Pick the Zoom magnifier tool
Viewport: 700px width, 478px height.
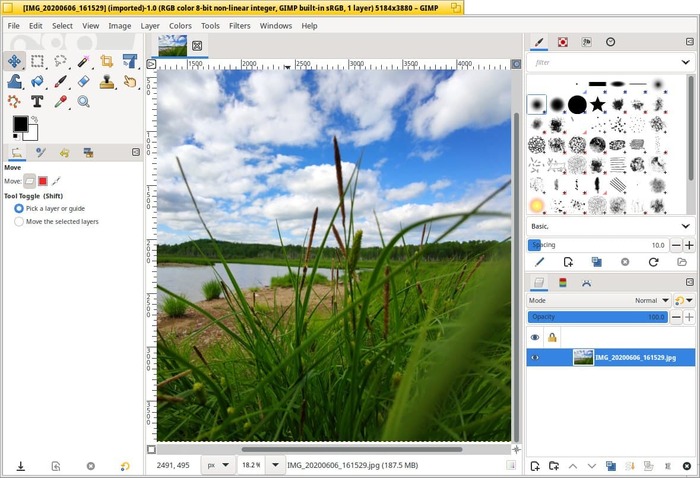pyautogui.click(x=84, y=101)
